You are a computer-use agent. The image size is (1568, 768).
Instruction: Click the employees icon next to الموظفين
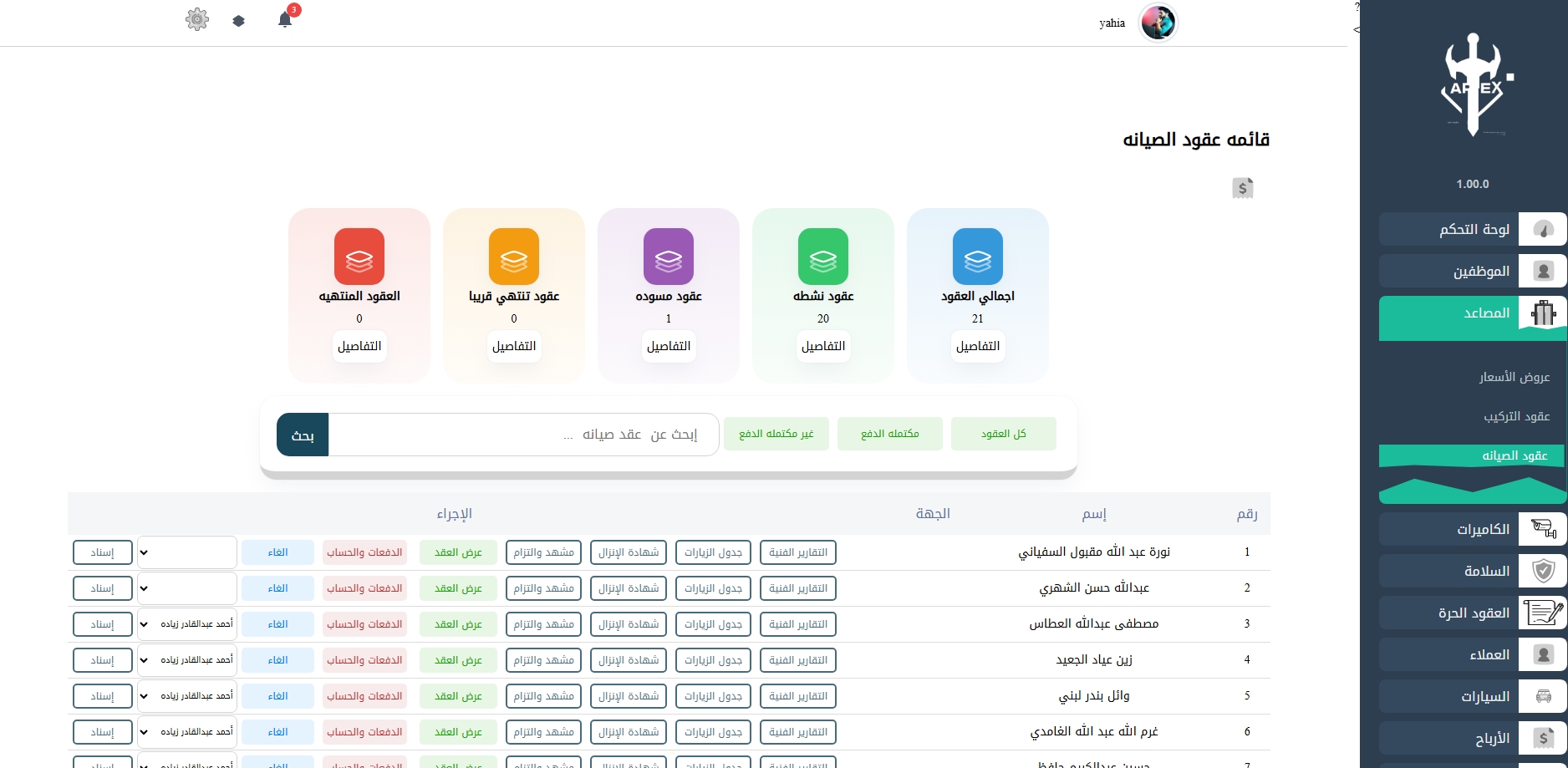tap(1543, 271)
